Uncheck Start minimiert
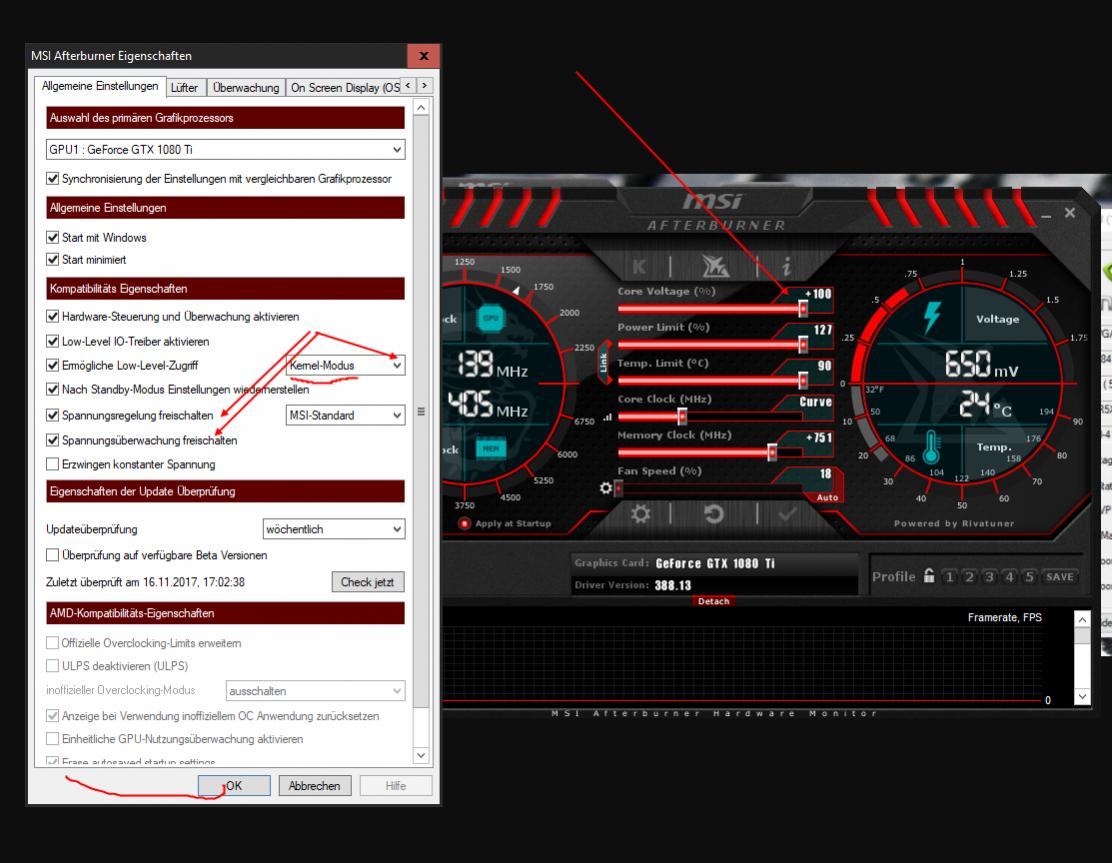 pos(52,260)
